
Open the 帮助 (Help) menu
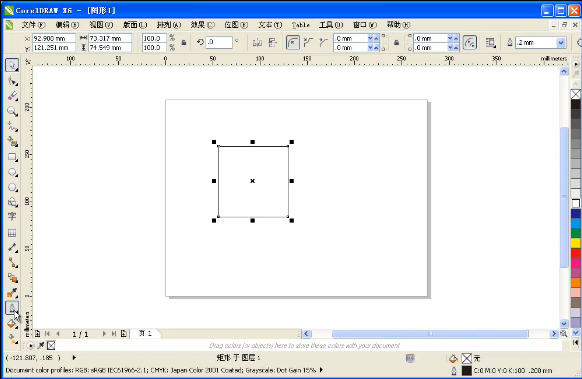398,25
